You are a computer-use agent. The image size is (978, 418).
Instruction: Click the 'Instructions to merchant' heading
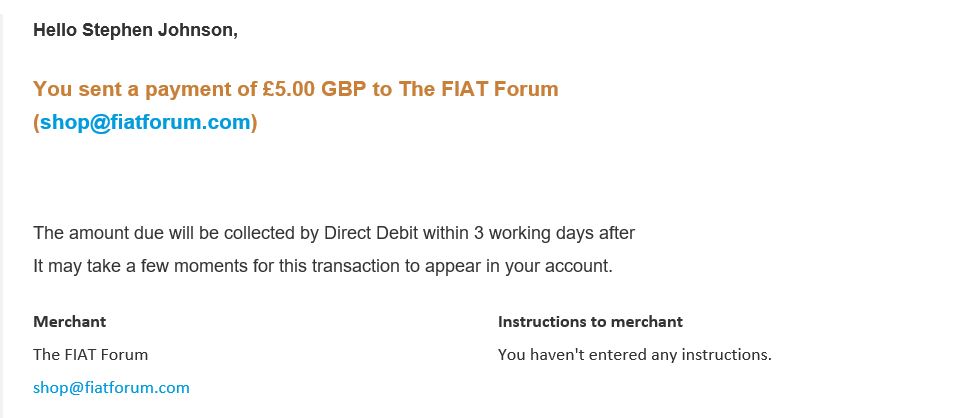coord(590,322)
